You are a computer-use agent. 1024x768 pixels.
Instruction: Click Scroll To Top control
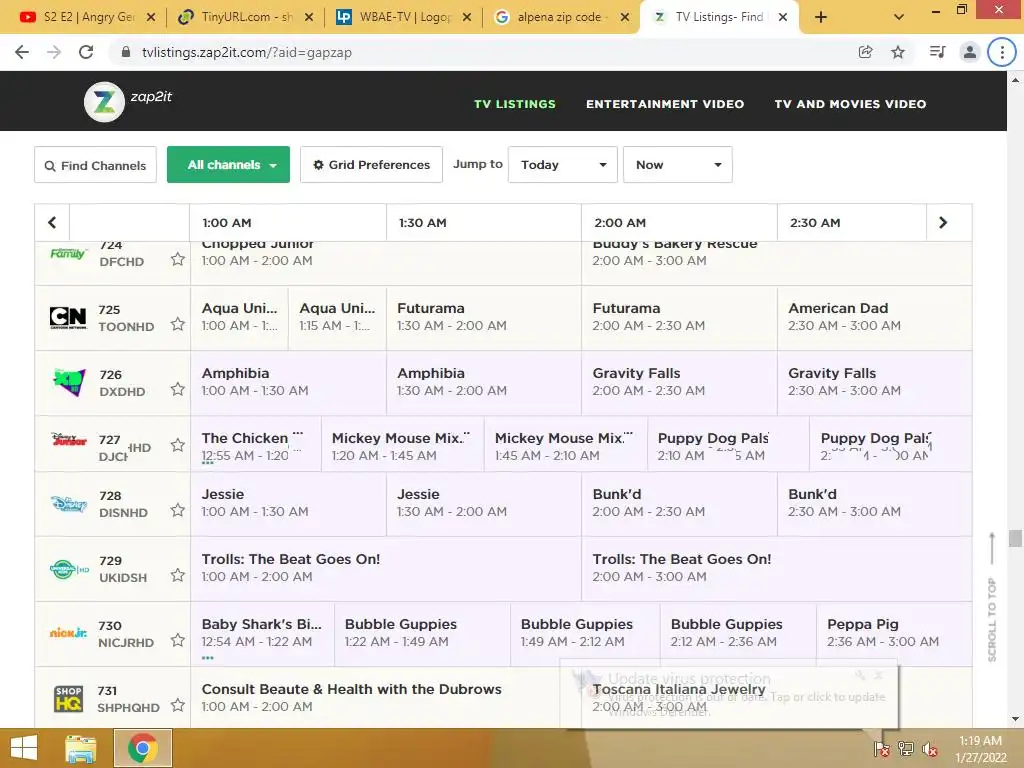(992, 597)
